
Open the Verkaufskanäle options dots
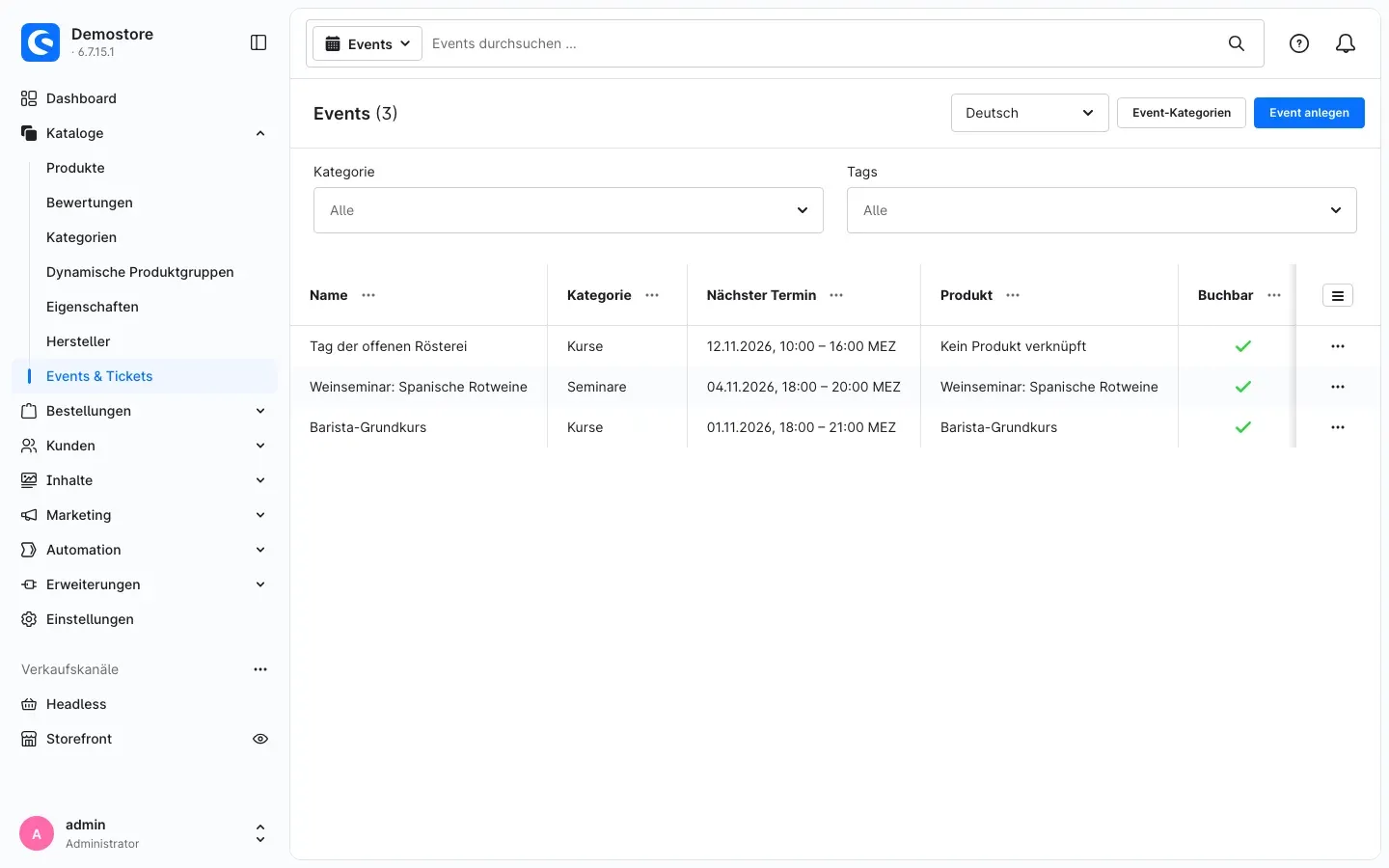(x=260, y=669)
